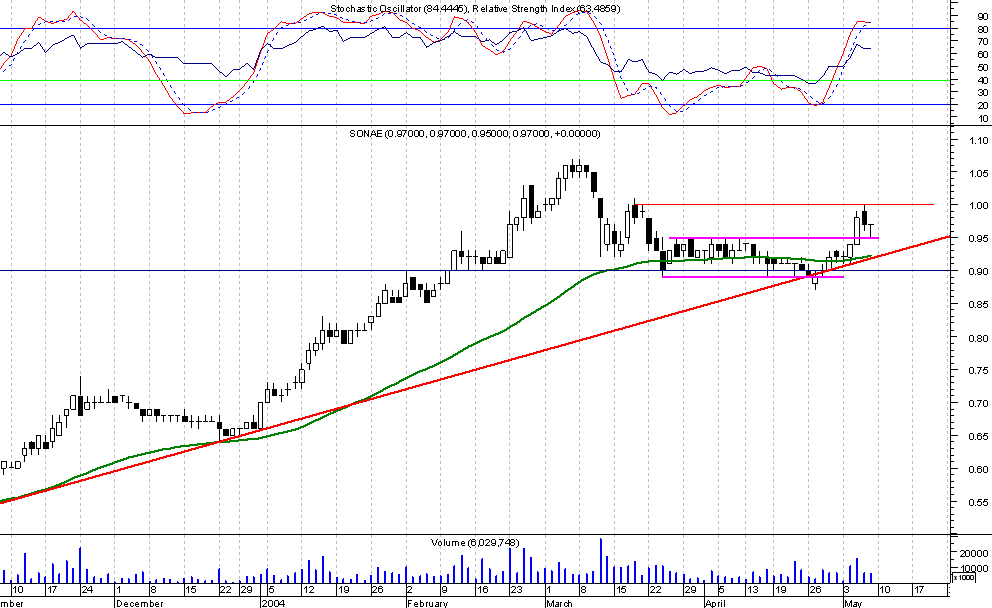Screen dimensions: 992x608
Task: Click the x1000 volume multiplier label
Action: [x=964, y=577]
